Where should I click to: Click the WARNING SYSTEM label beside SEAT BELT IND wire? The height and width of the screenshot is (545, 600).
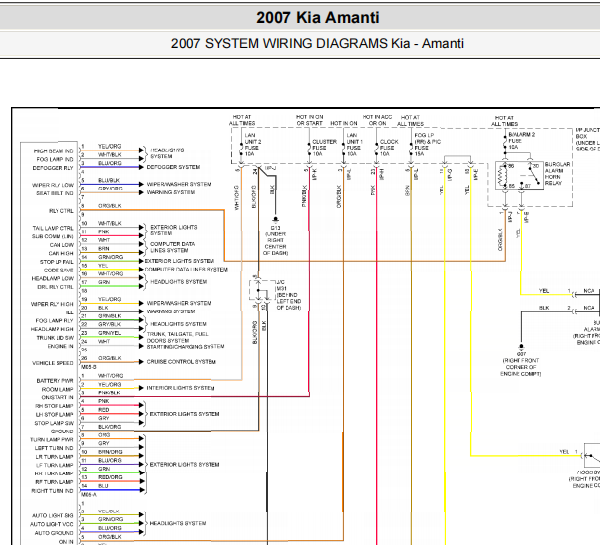click(x=171, y=192)
